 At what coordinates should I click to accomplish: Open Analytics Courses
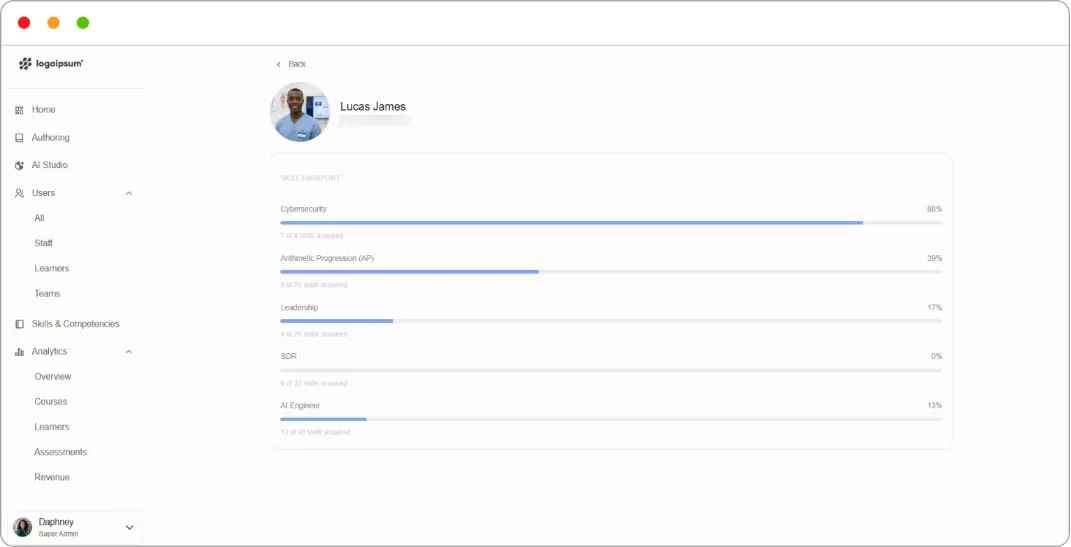click(x=51, y=402)
